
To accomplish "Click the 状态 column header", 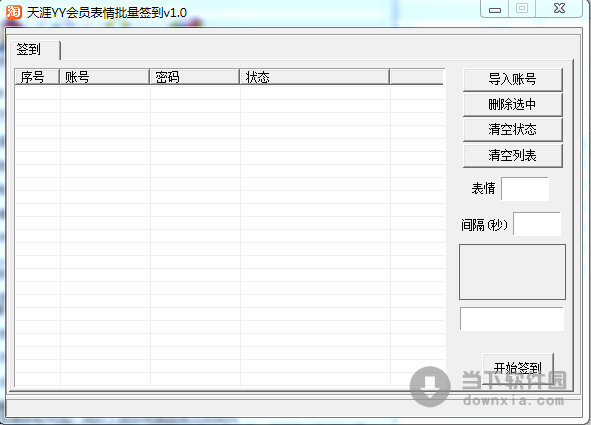I will (314, 77).
